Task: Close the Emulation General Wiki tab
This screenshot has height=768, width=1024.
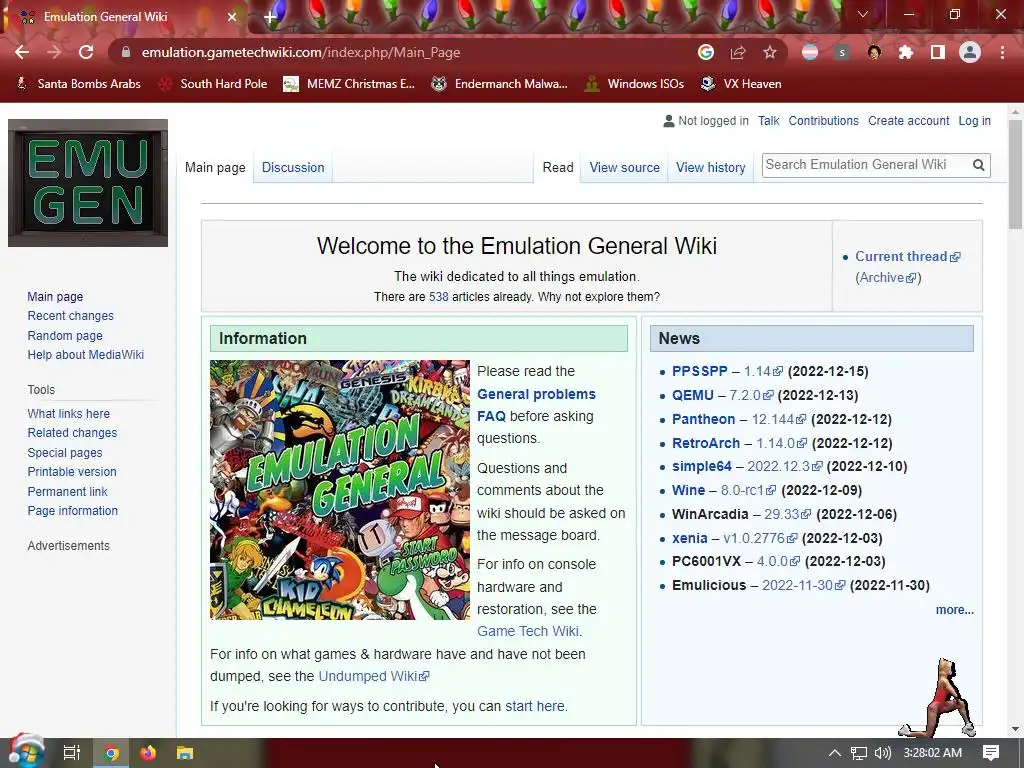Action: [232, 17]
